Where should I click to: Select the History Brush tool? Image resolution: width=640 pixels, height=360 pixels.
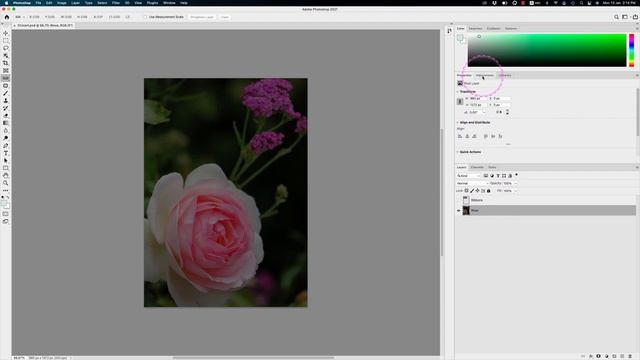point(6,108)
